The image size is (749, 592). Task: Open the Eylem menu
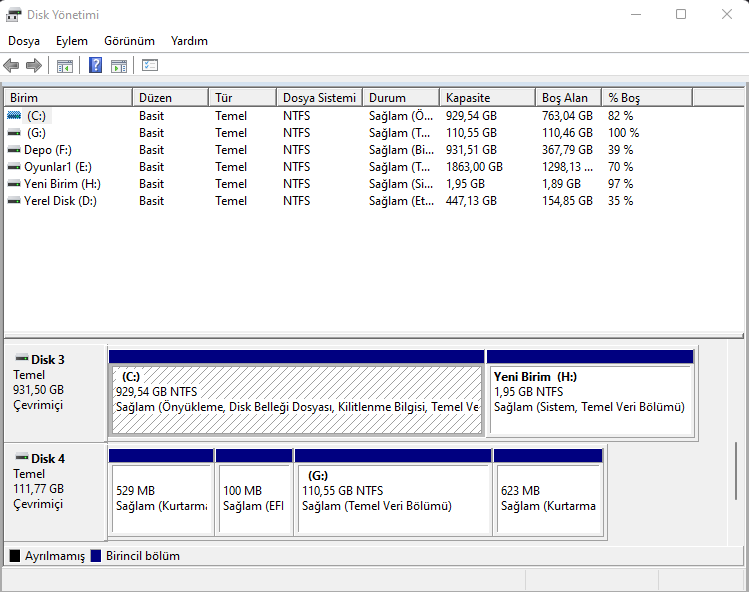pos(72,41)
